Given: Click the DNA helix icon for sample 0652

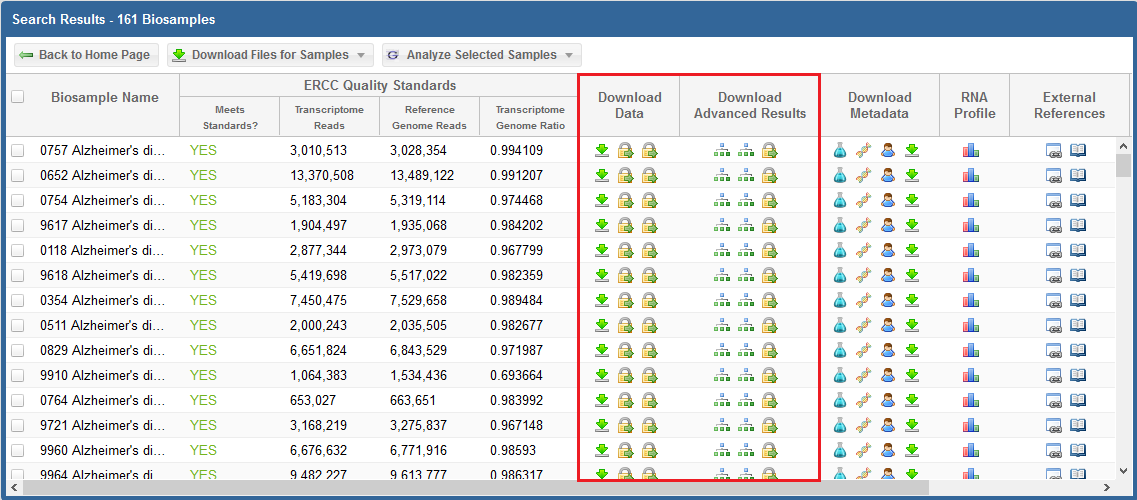Looking at the screenshot, I should click(x=863, y=175).
